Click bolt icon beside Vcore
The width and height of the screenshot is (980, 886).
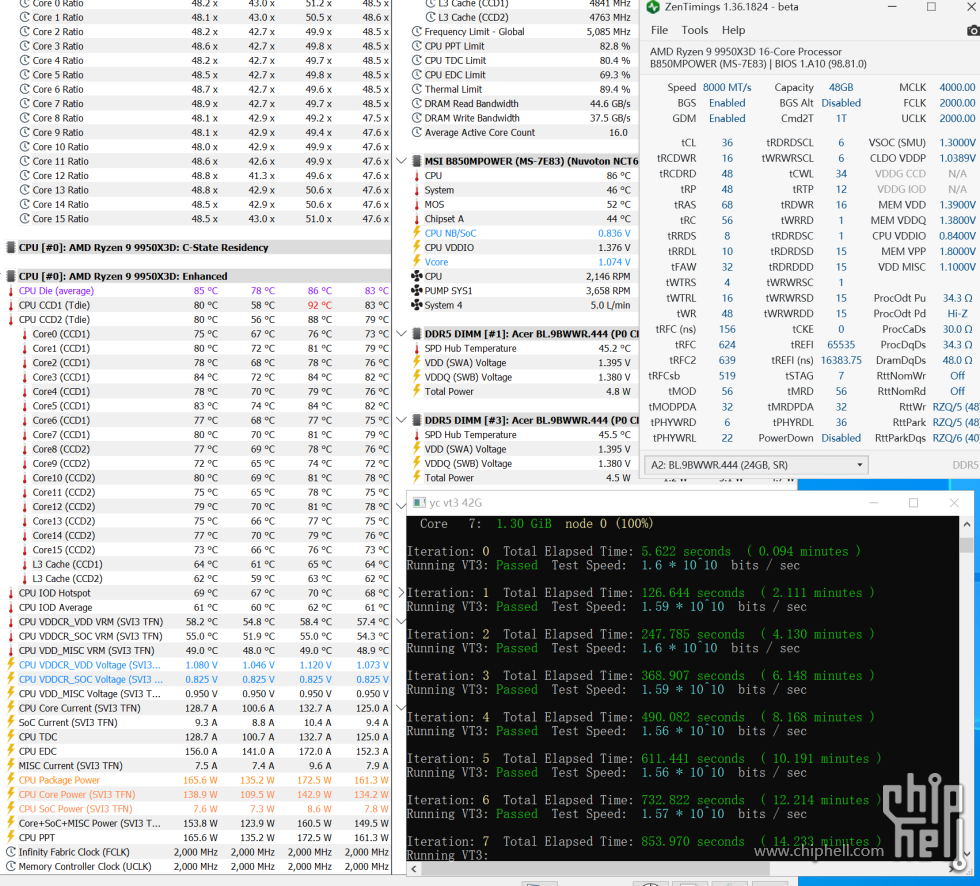(x=417, y=261)
